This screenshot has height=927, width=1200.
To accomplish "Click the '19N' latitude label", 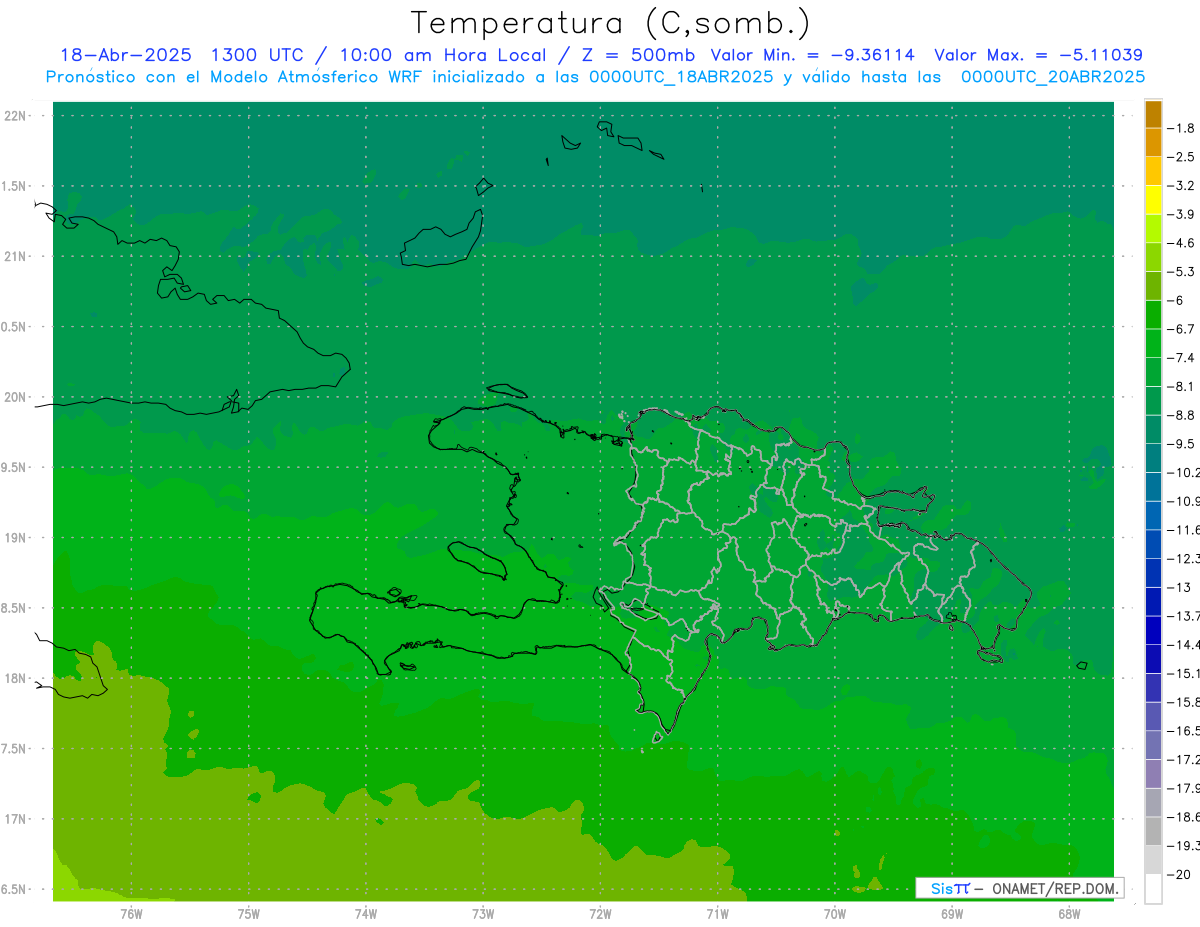I will point(16,538).
